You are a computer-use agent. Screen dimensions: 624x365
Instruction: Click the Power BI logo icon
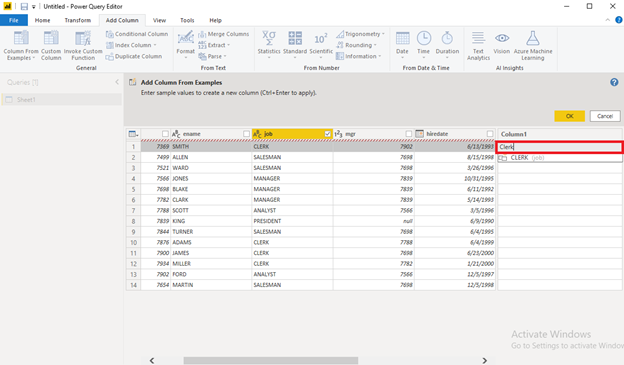pos(8,6)
